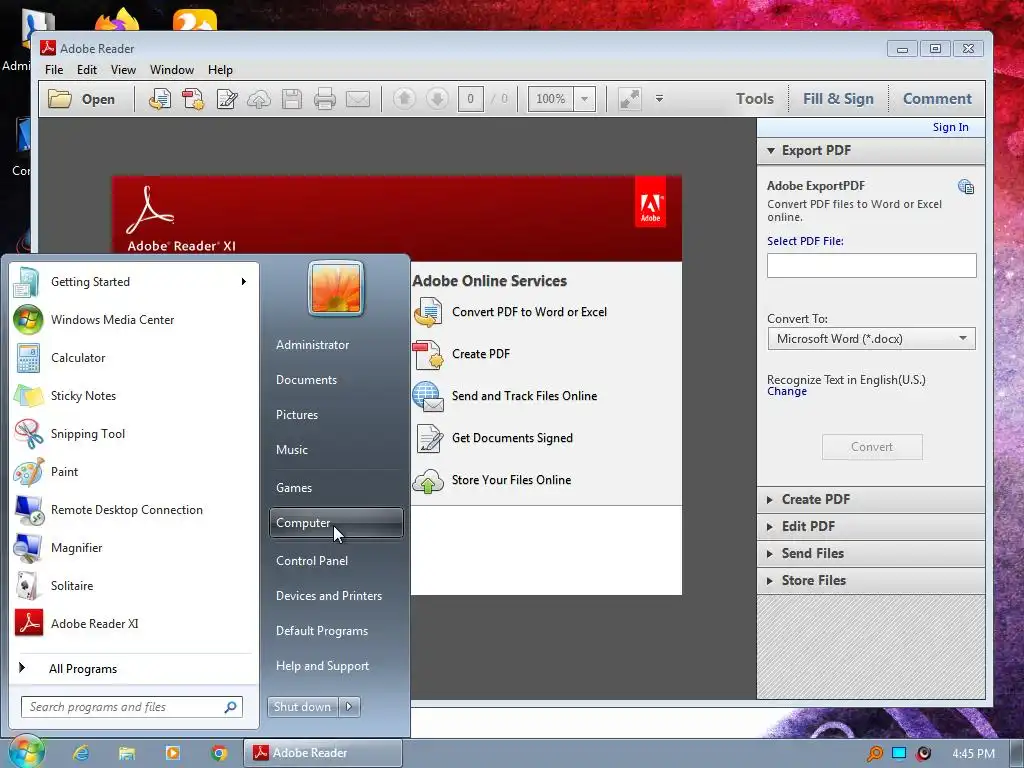
Task: Open the Shut down options arrow
Action: click(349, 707)
